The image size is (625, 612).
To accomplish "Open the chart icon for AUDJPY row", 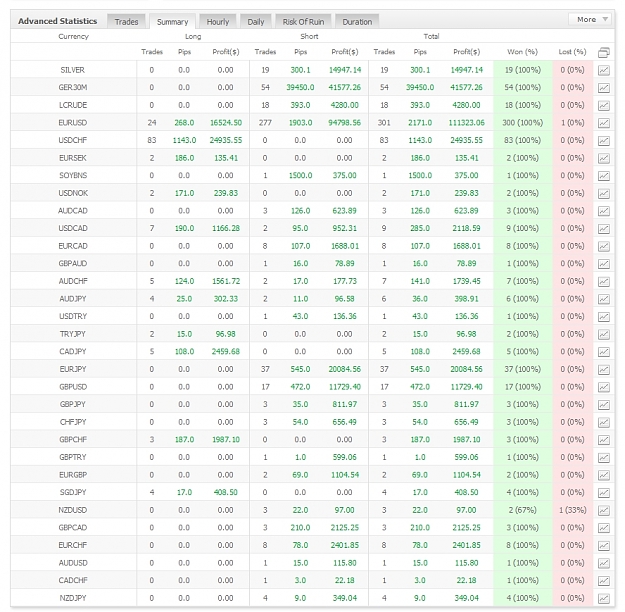I will (603, 299).
